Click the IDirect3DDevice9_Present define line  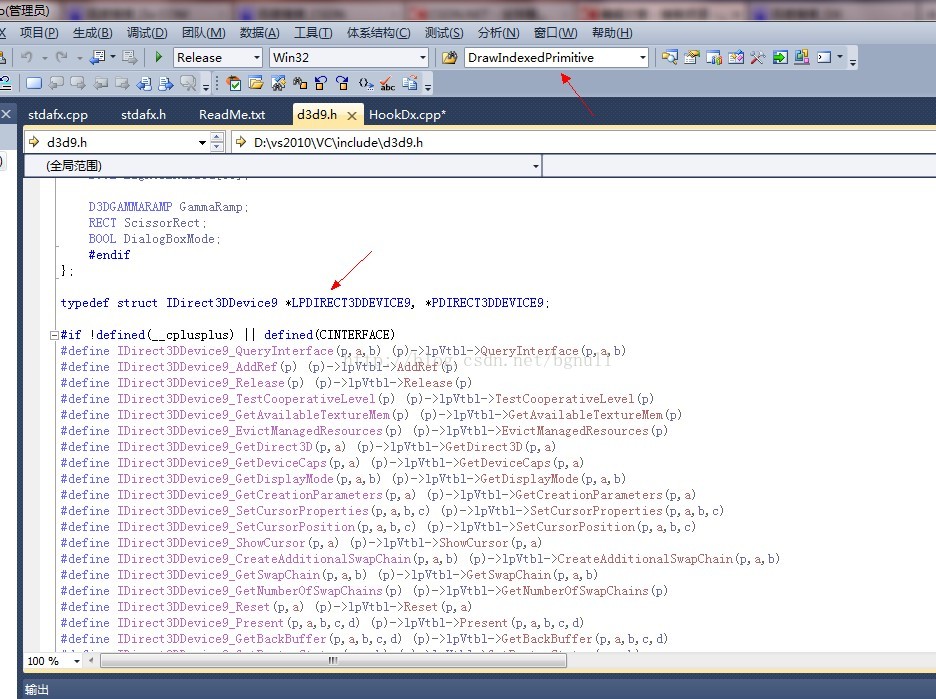pyautogui.click(x=322, y=623)
